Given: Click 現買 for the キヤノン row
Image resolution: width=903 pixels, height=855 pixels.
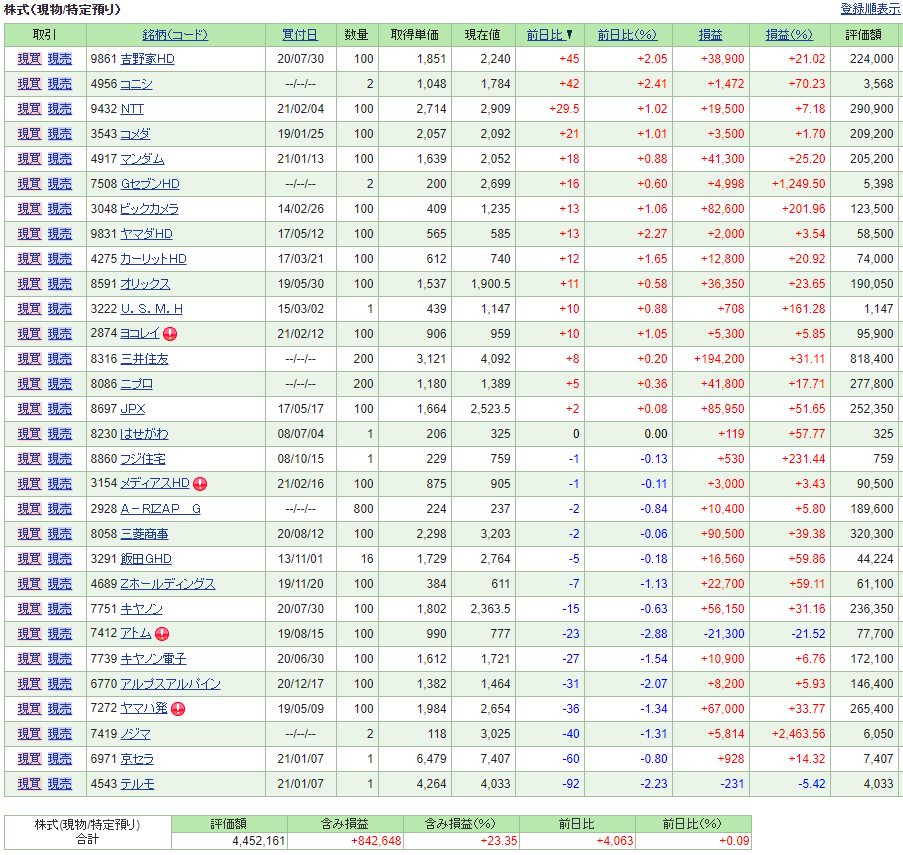Looking at the screenshot, I should [x=29, y=609].
